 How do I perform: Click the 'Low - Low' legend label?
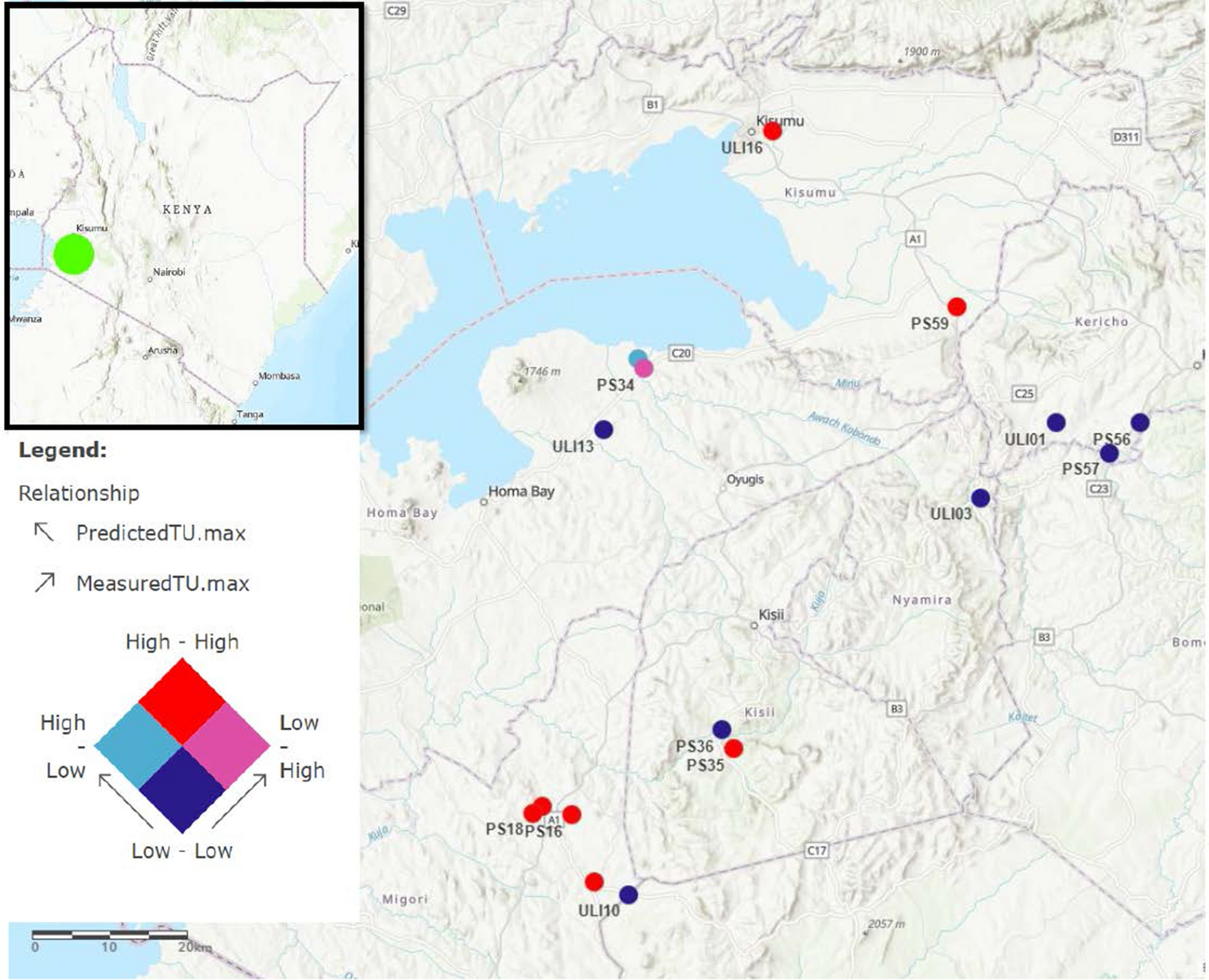pyautogui.click(x=182, y=851)
